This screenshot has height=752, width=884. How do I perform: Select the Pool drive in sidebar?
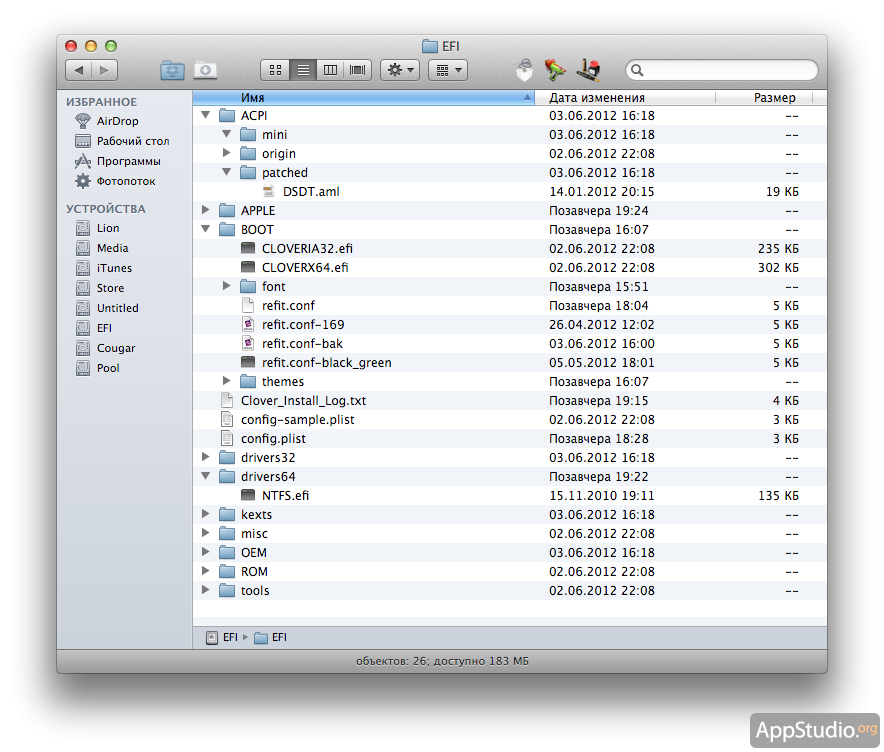[97, 368]
